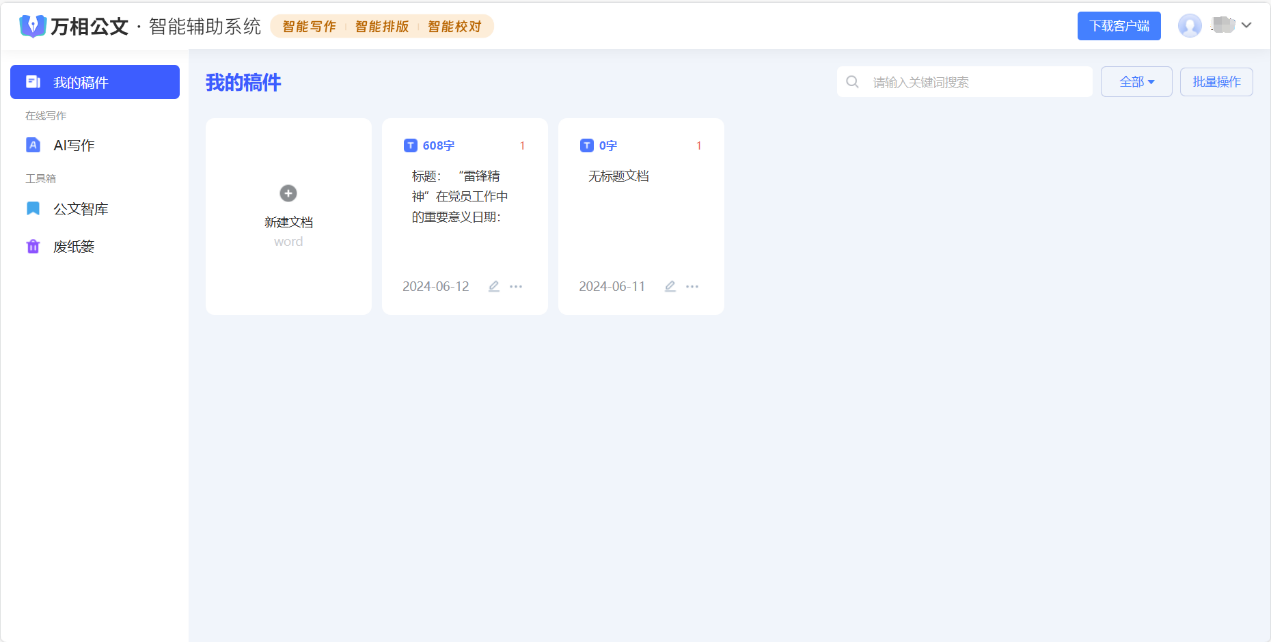Open the three-dot menu on the 无标题文档 card
Viewport: 1271px width, 642px height.
click(692, 286)
